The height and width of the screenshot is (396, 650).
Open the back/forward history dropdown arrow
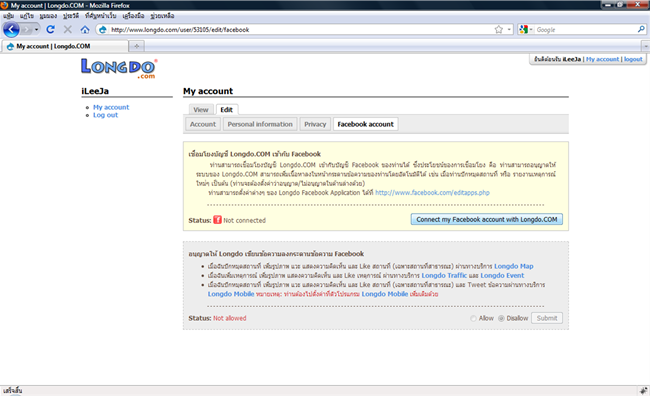coord(36,30)
